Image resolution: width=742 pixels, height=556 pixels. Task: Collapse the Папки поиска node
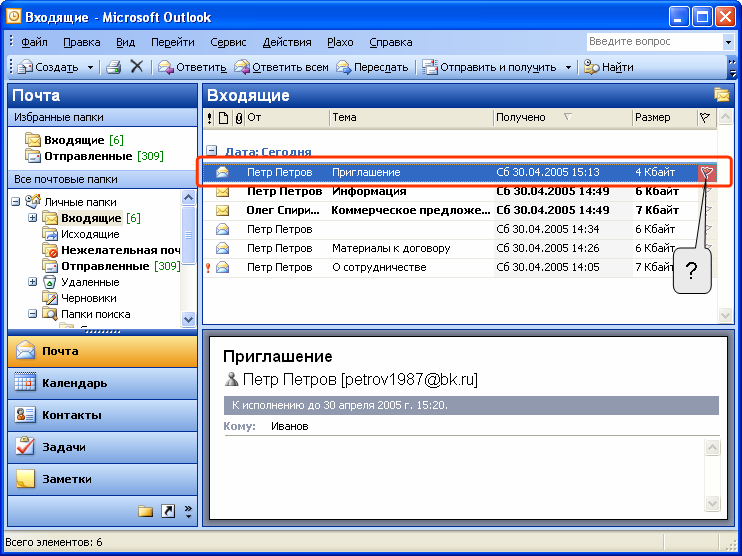32,313
